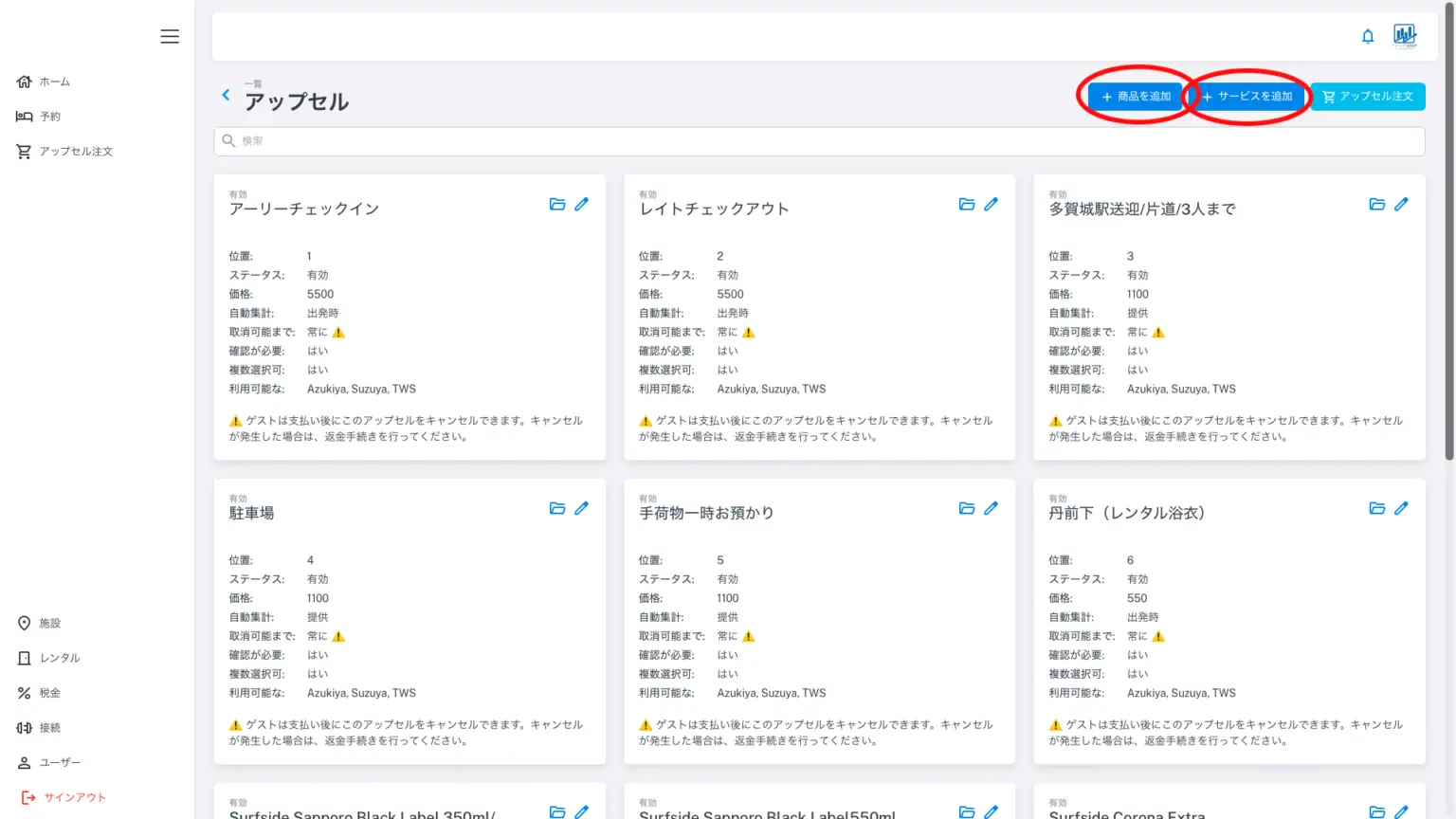The width and height of the screenshot is (1456, 819).
Task: Click 商品を追加 button
Action: coord(1136,97)
